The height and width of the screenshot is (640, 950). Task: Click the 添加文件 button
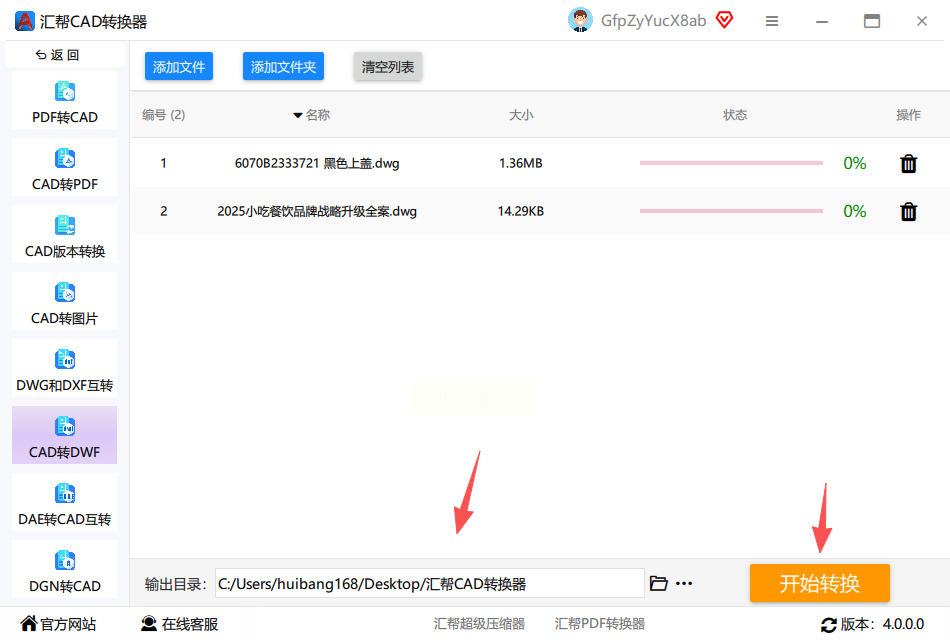[x=179, y=67]
